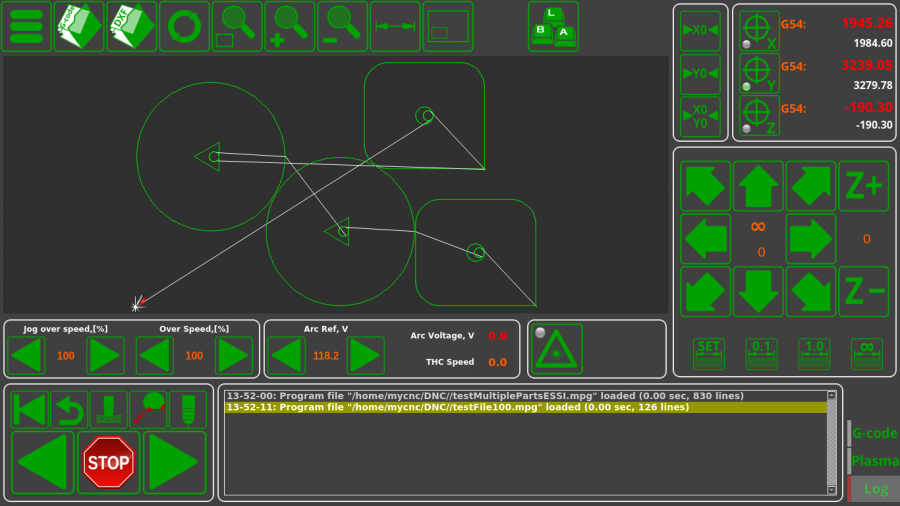Jog diagonally down-right
900x506 pixels.
point(810,291)
